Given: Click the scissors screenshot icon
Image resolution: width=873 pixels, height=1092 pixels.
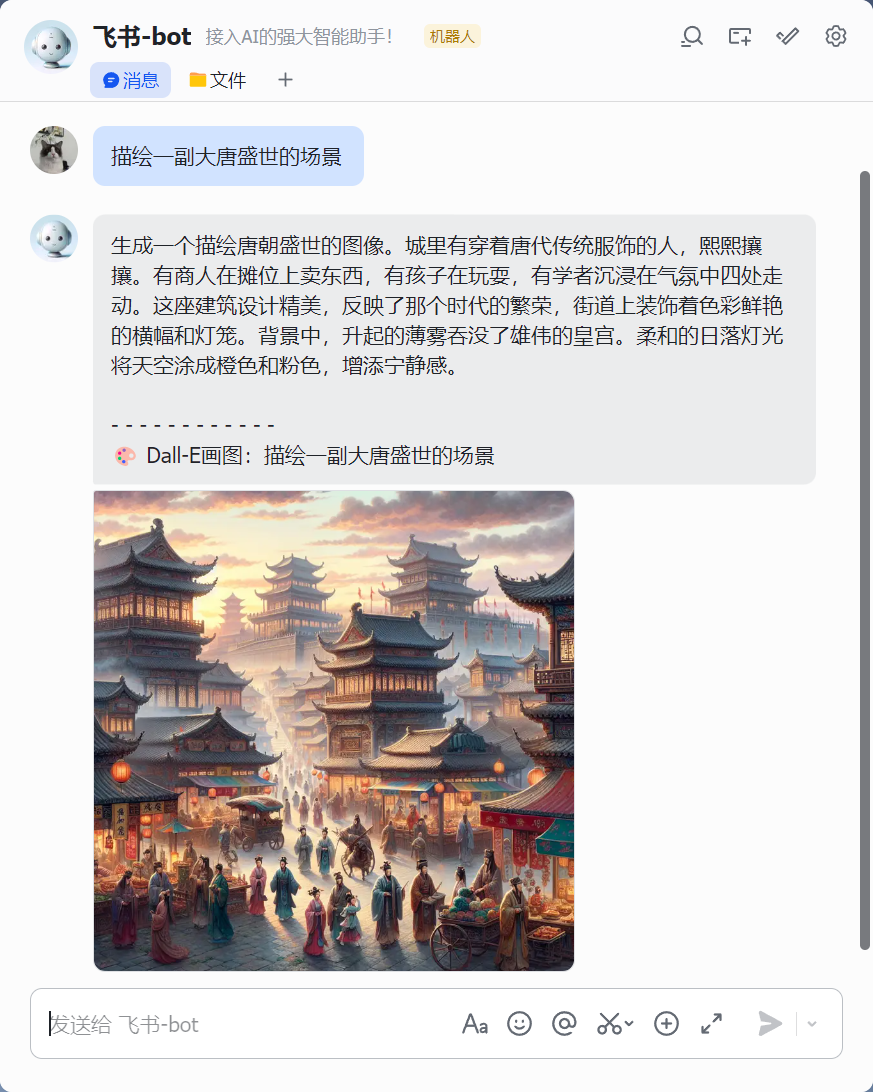Looking at the screenshot, I should click(609, 1024).
